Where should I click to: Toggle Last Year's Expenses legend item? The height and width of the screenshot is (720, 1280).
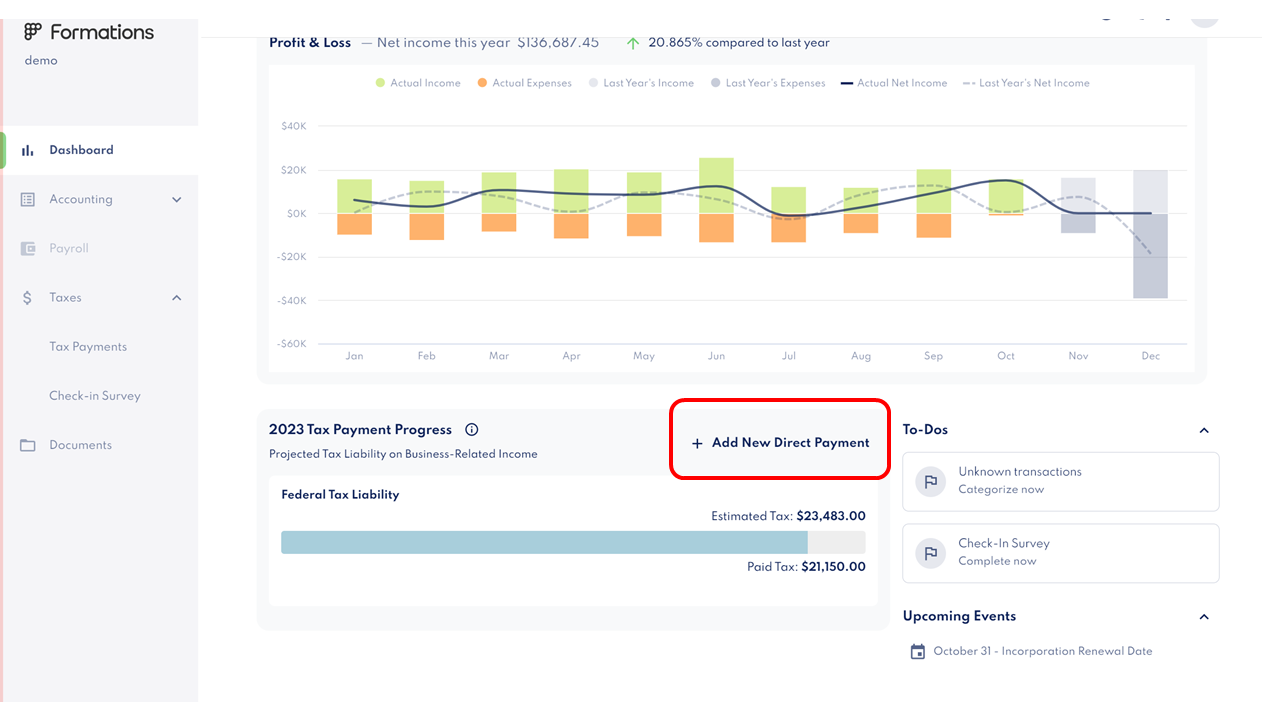click(x=768, y=83)
